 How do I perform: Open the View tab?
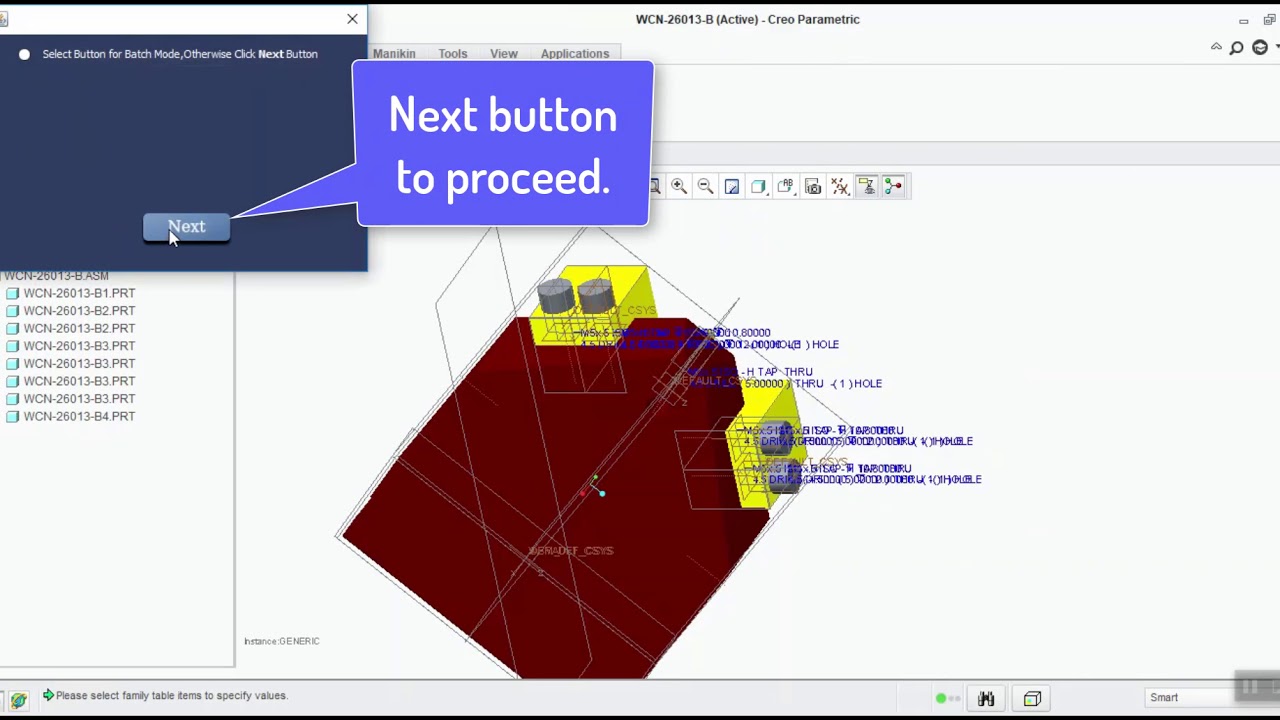click(504, 54)
